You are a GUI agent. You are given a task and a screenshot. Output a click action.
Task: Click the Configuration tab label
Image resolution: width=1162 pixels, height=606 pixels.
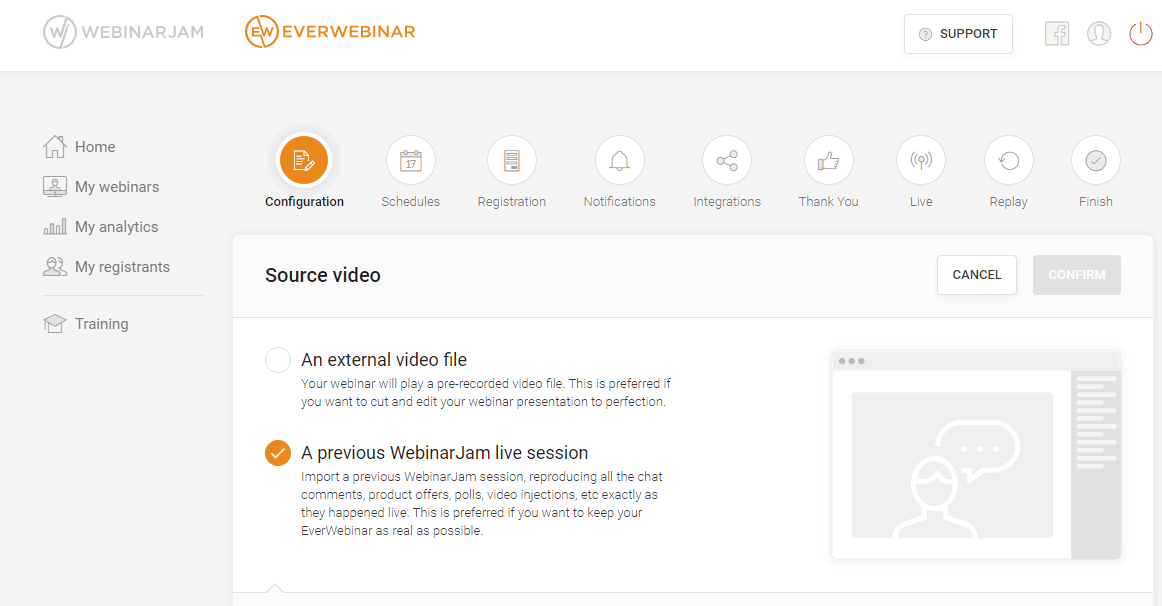pyautogui.click(x=305, y=202)
